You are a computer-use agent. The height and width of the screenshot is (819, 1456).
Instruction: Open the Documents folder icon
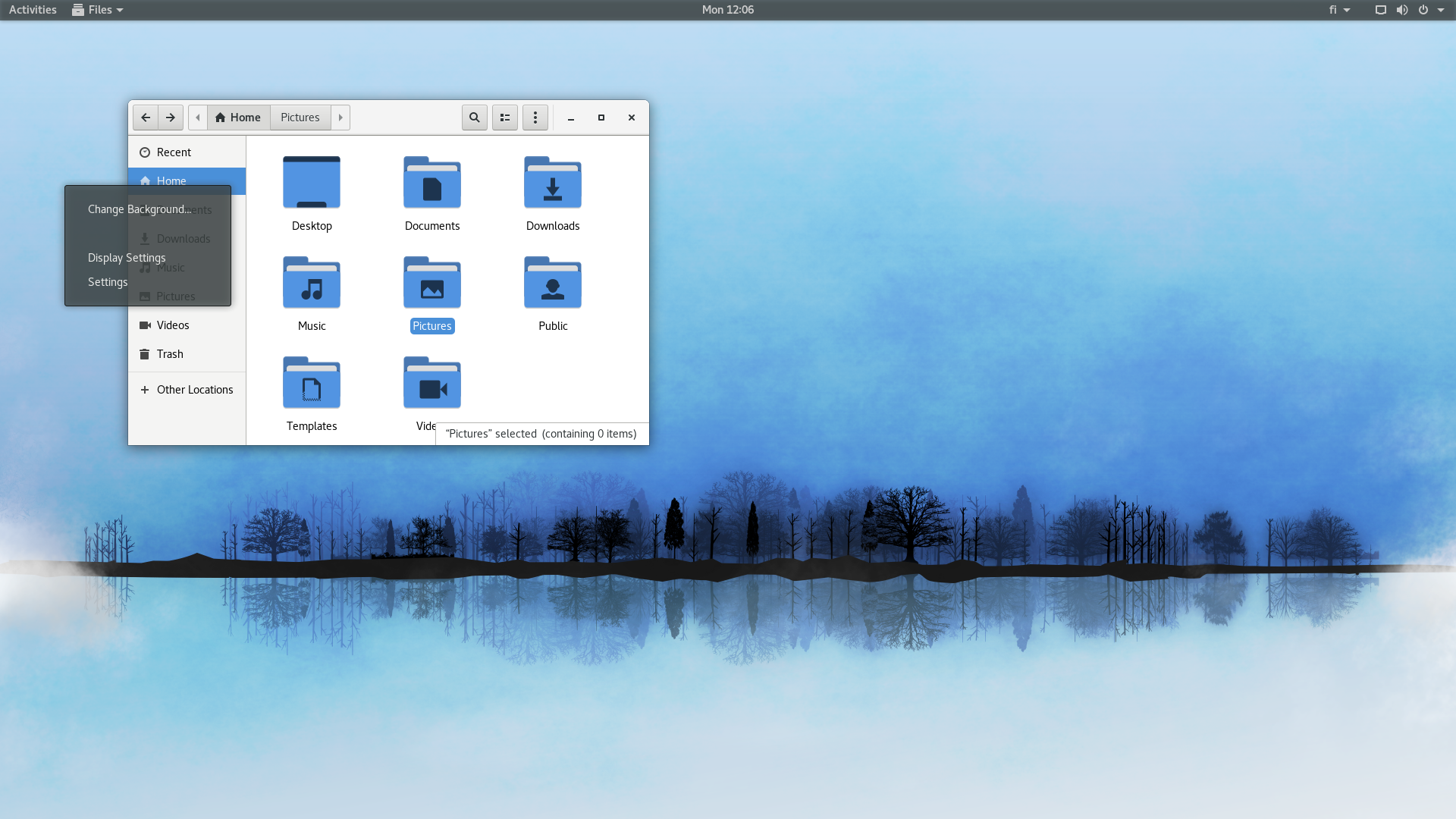(x=432, y=183)
